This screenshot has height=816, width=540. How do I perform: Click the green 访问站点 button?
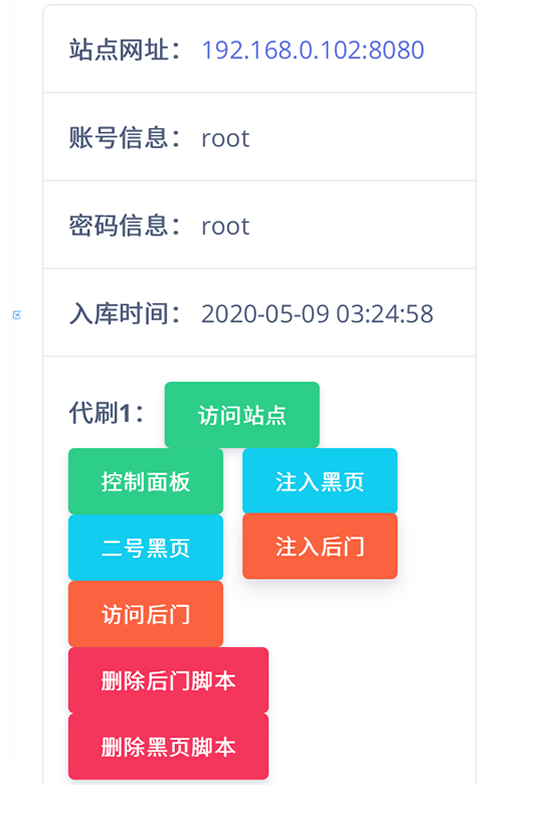click(x=242, y=415)
